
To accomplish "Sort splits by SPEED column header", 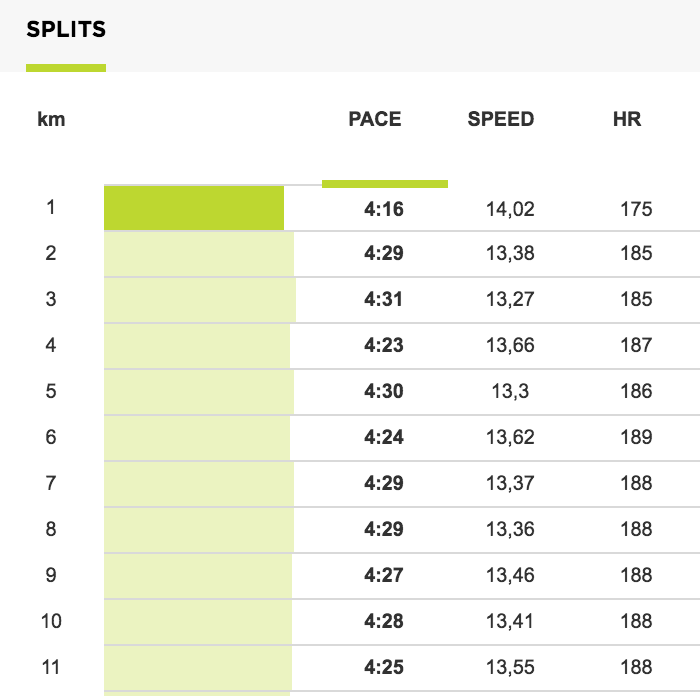I will click(x=500, y=119).
